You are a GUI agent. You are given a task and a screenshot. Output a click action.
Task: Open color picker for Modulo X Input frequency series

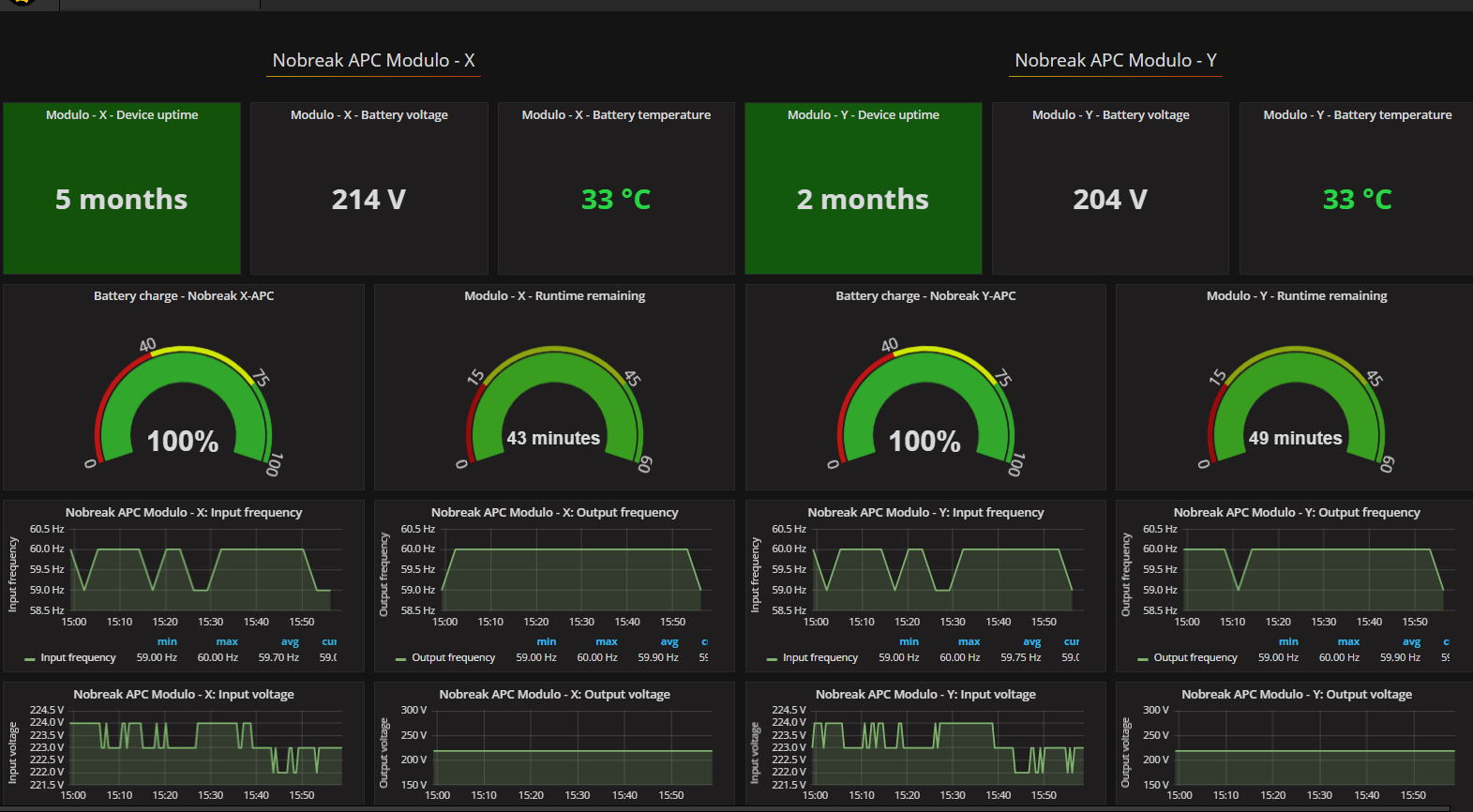tap(30, 659)
